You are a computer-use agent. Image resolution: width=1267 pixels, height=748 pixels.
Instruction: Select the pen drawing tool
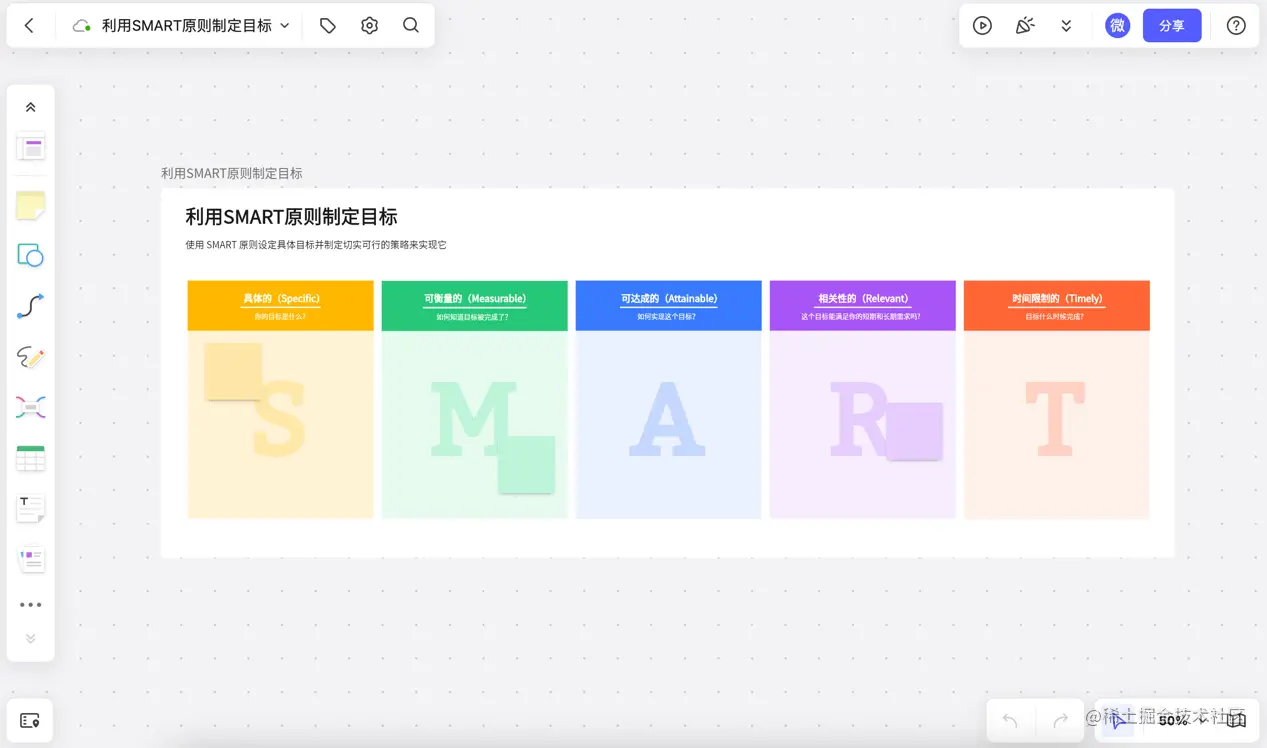31,357
